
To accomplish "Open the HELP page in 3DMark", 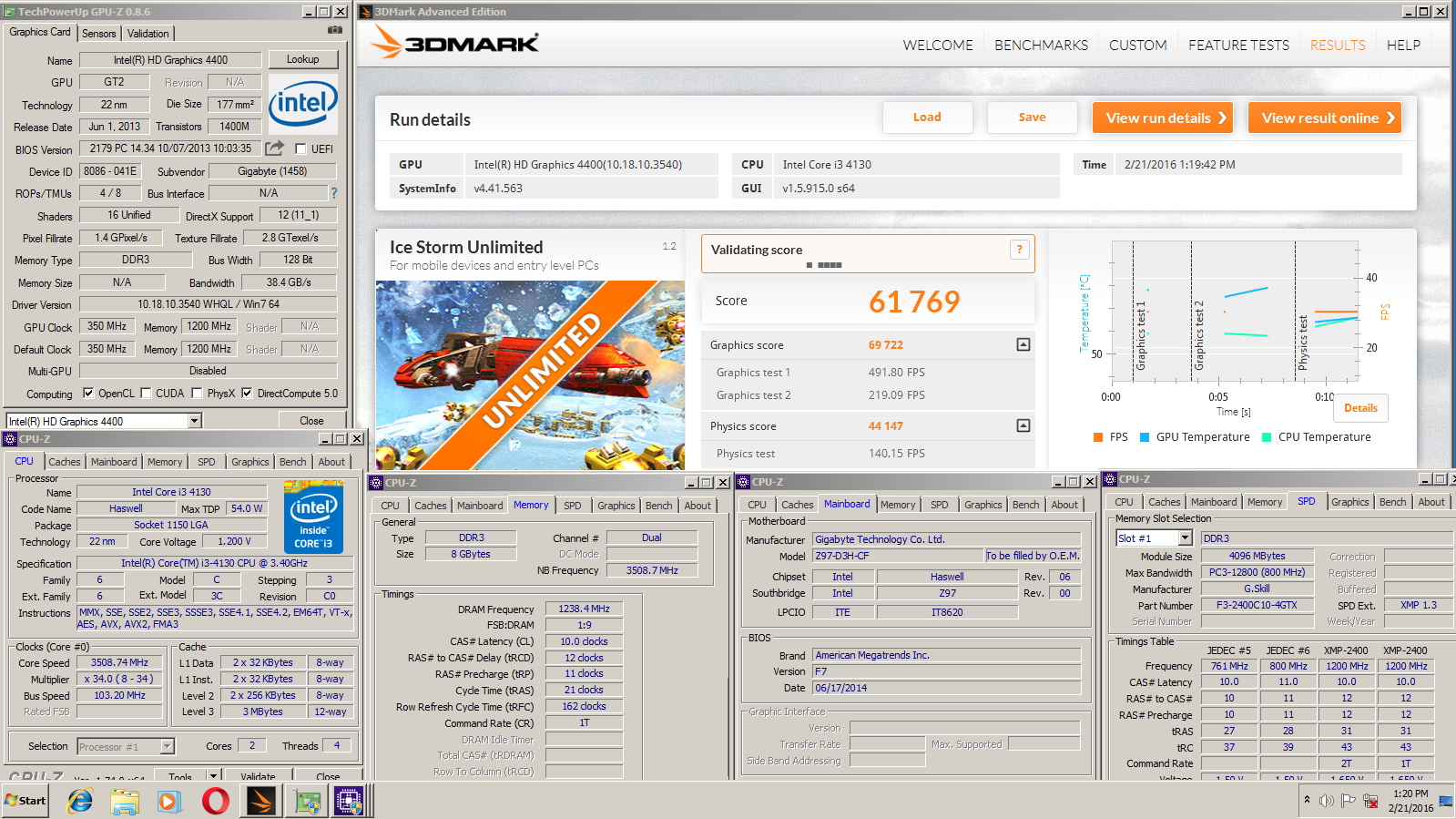I will pyautogui.click(x=1403, y=45).
